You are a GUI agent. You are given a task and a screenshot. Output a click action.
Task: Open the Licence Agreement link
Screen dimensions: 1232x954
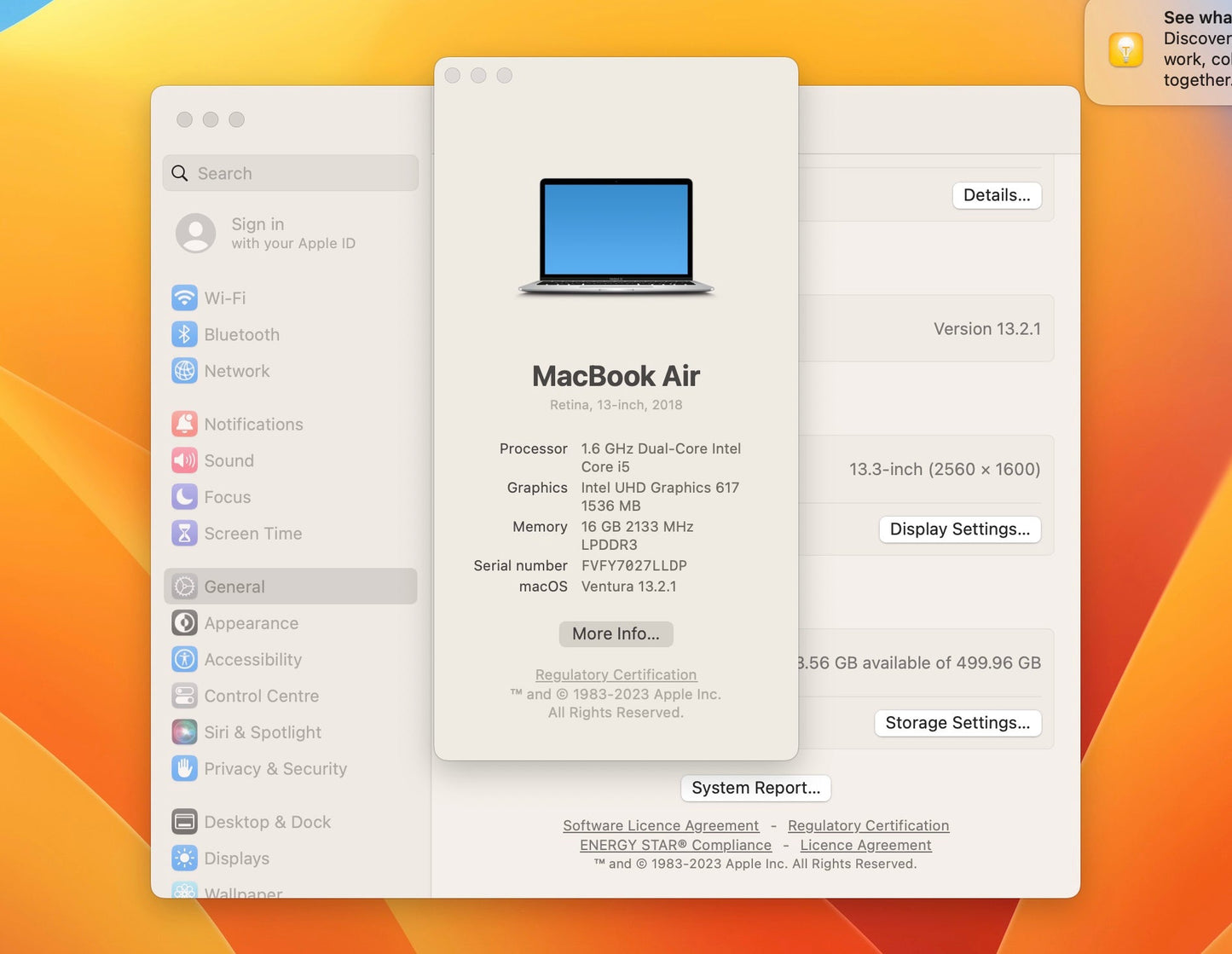866,845
